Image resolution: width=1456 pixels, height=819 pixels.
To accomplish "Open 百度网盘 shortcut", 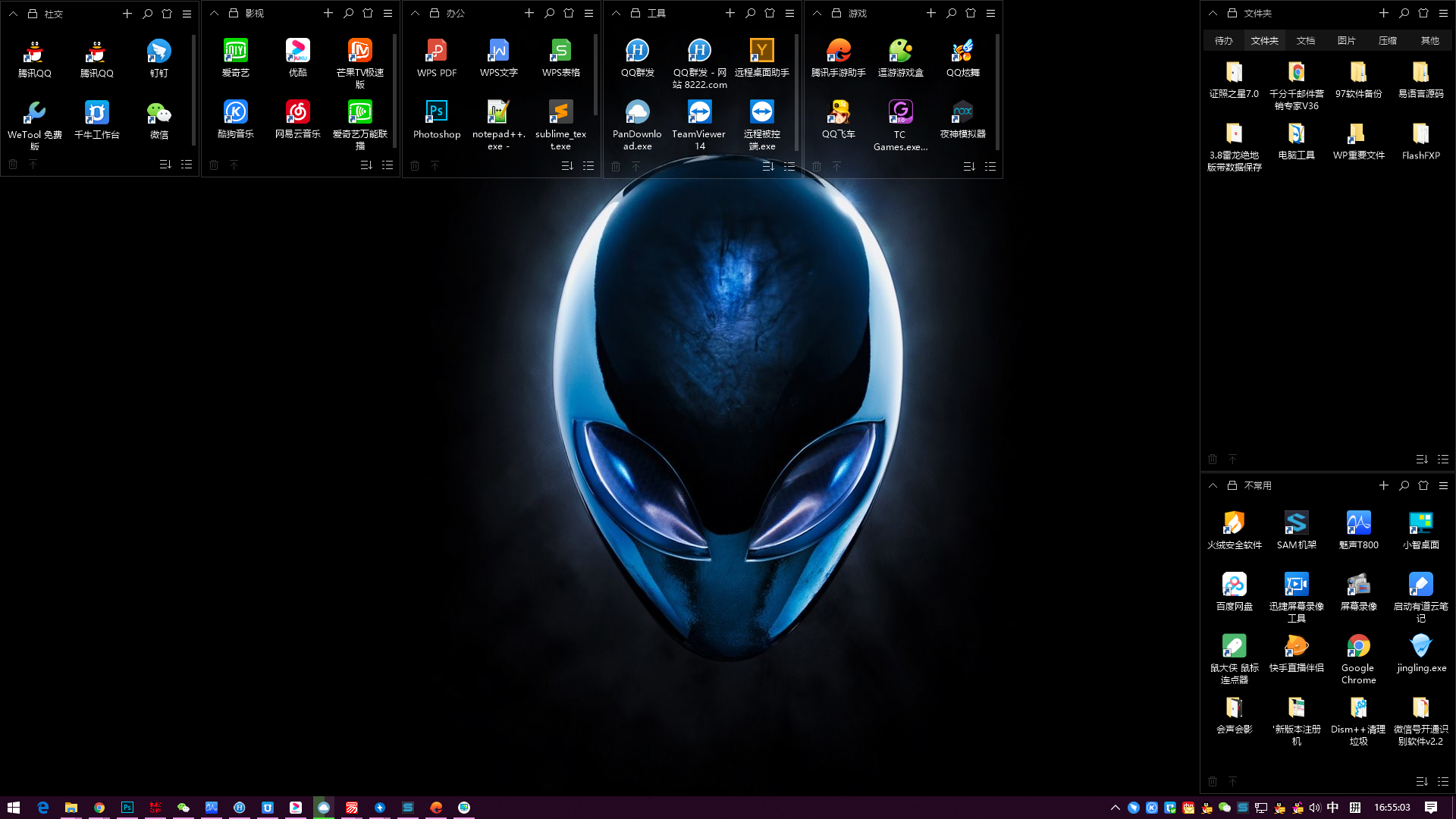I will [x=1234, y=591].
